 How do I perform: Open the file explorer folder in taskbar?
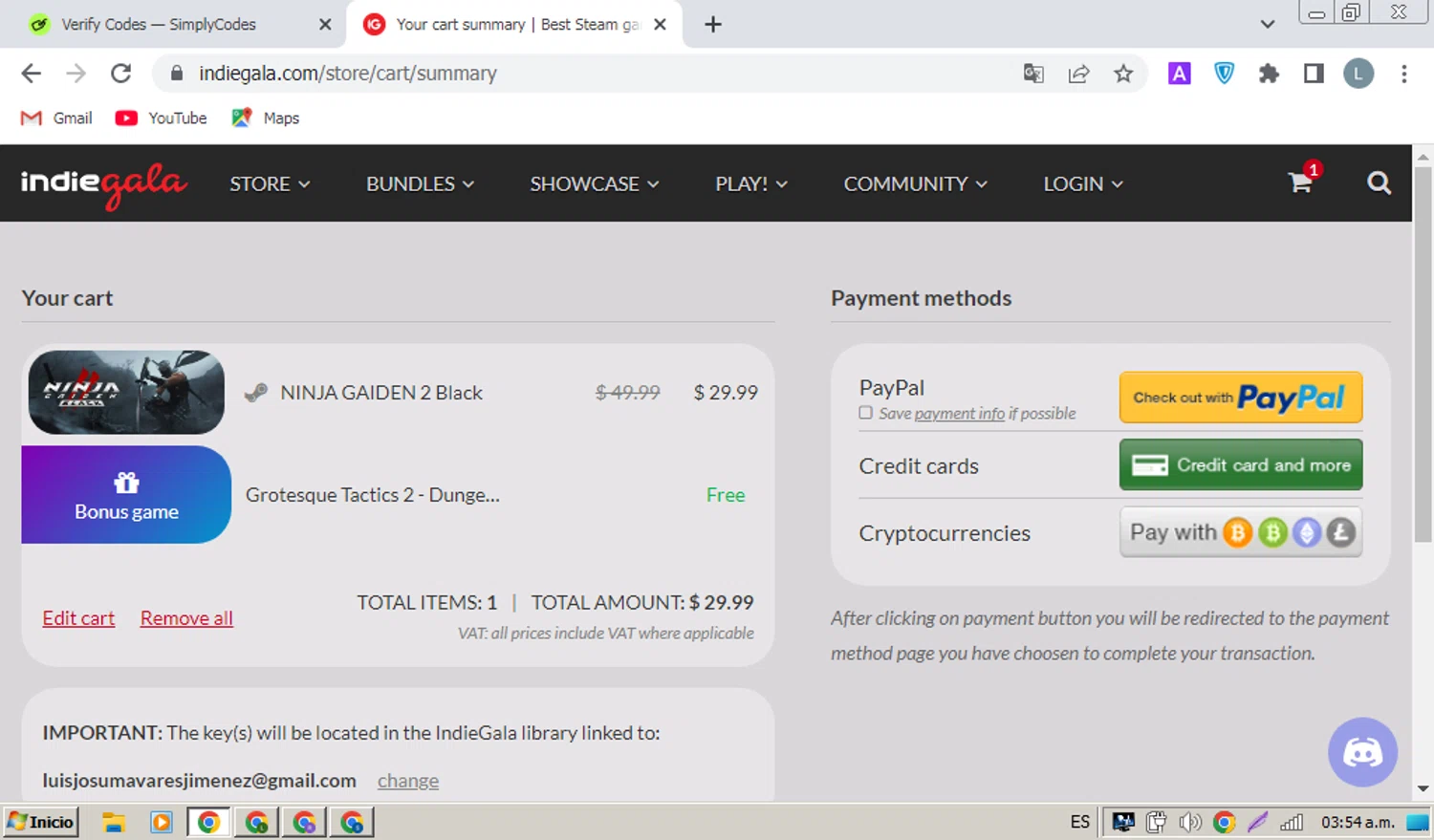pyautogui.click(x=114, y=822)
